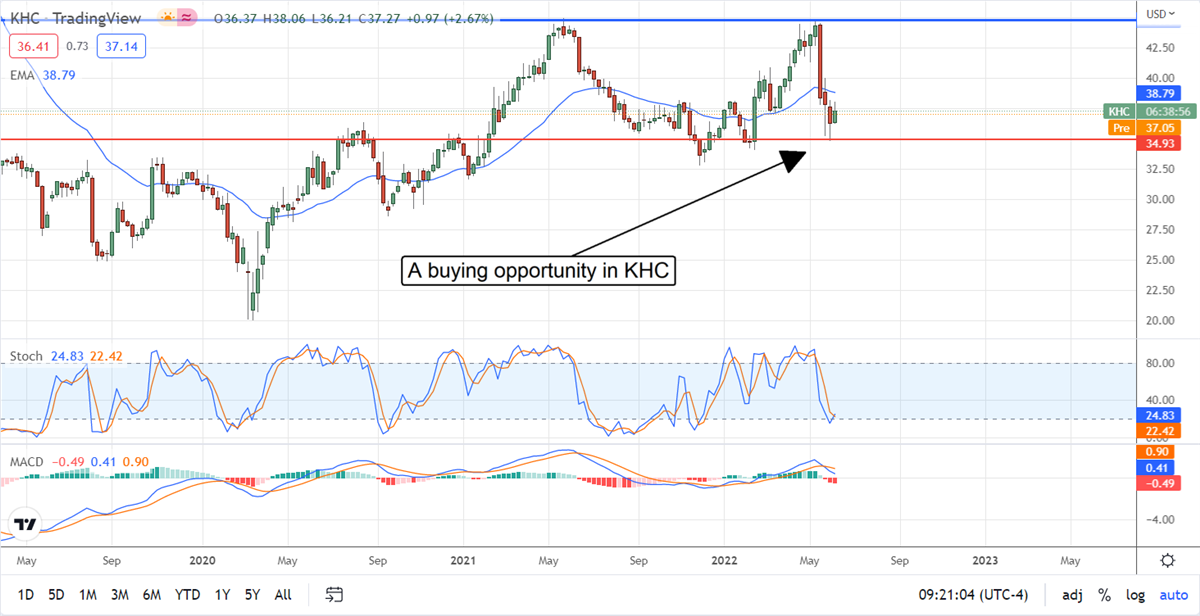This screenshot has height=616, width=1200.
Task: Select the 6M time range
Action: coord(152,594)
